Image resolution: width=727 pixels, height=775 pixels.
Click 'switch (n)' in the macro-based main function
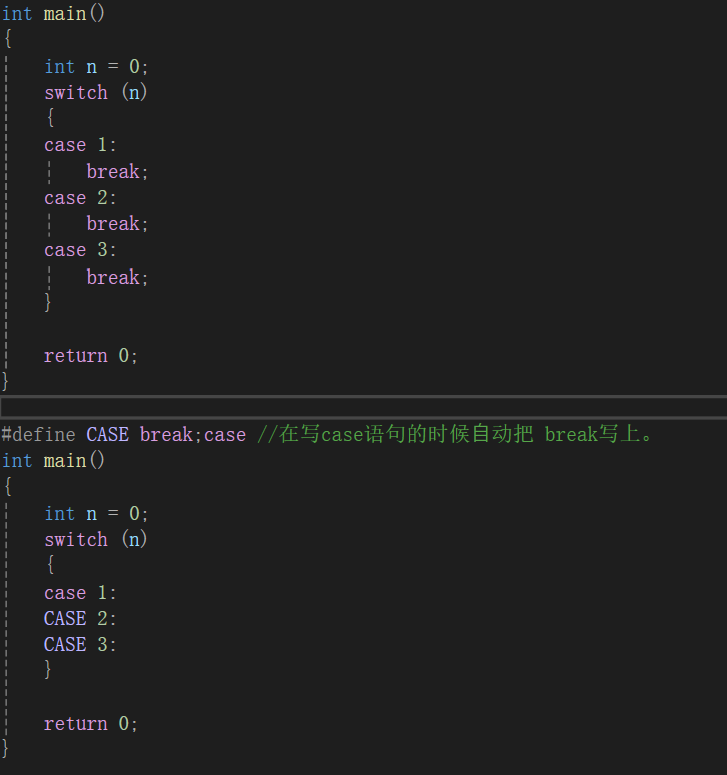95,539
